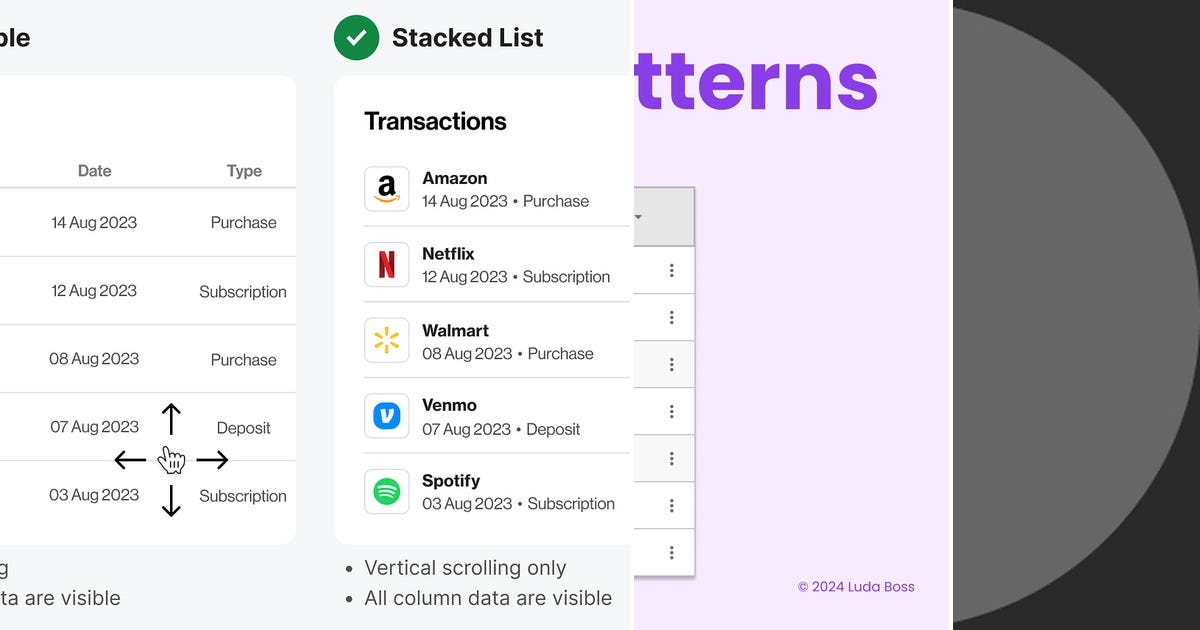Sort by the Date column header

[94, 170]
